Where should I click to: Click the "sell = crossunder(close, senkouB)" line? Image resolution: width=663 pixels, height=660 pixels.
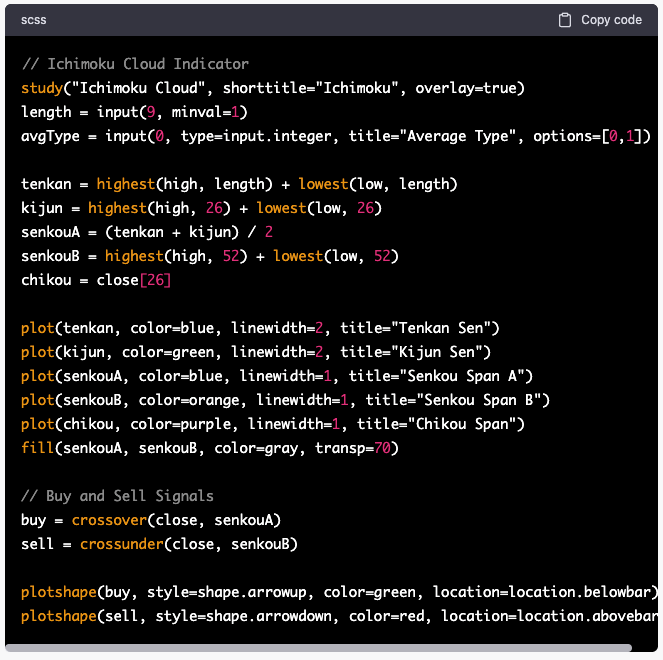tap(159, 544)
